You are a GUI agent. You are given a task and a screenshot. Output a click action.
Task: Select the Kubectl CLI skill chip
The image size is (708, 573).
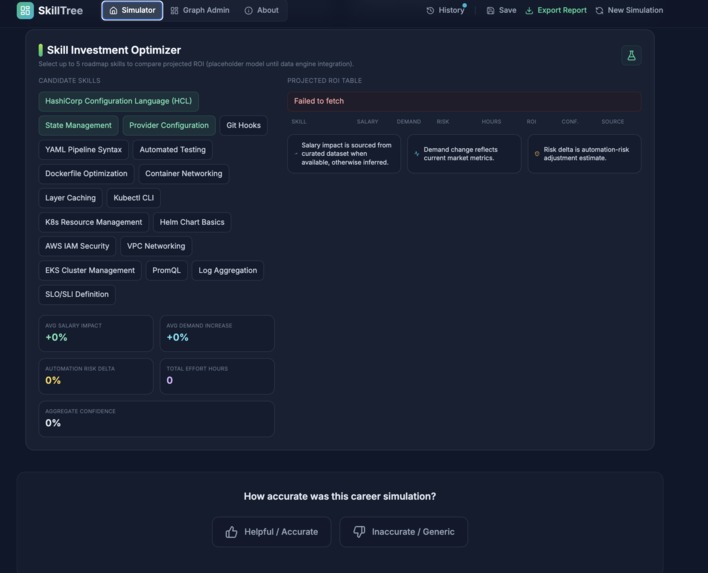tap(134, 198)
